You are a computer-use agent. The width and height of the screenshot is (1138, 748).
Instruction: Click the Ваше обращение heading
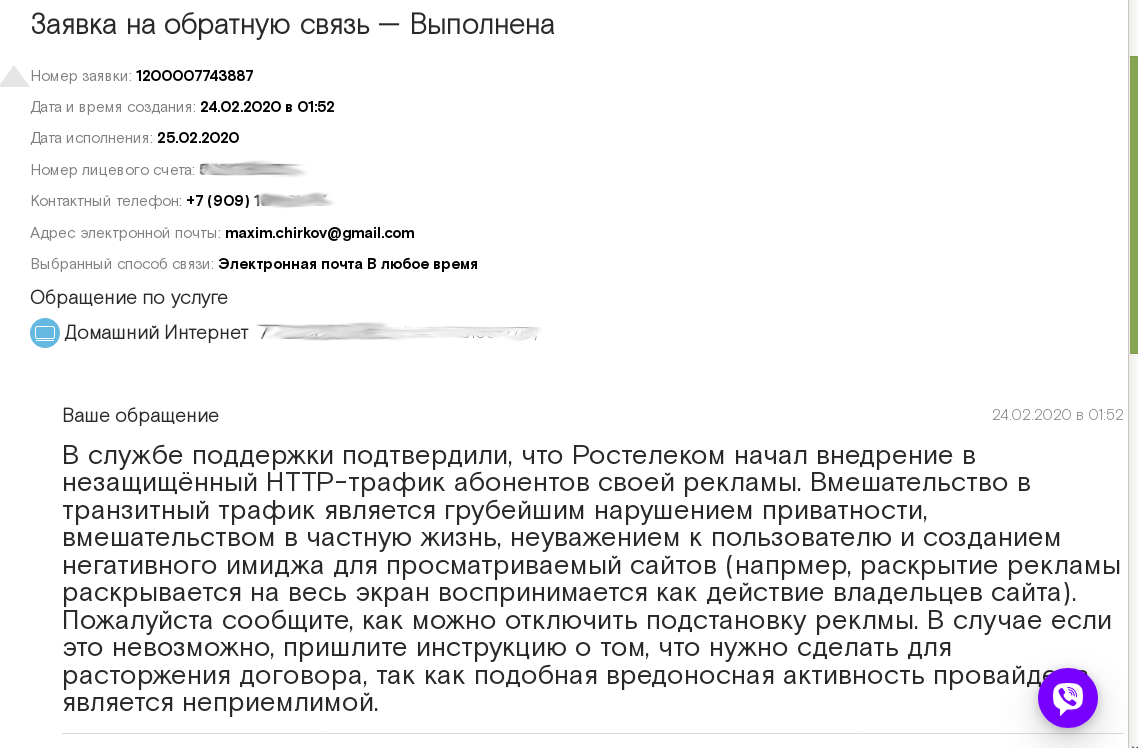141,415
